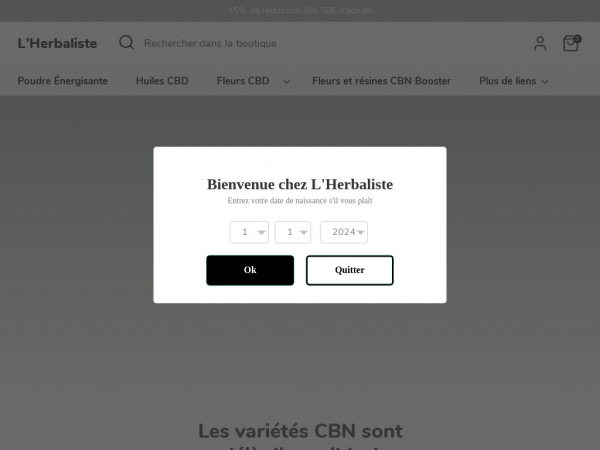
Task: Open the birth day dropdown
Action: pos(249,232)
